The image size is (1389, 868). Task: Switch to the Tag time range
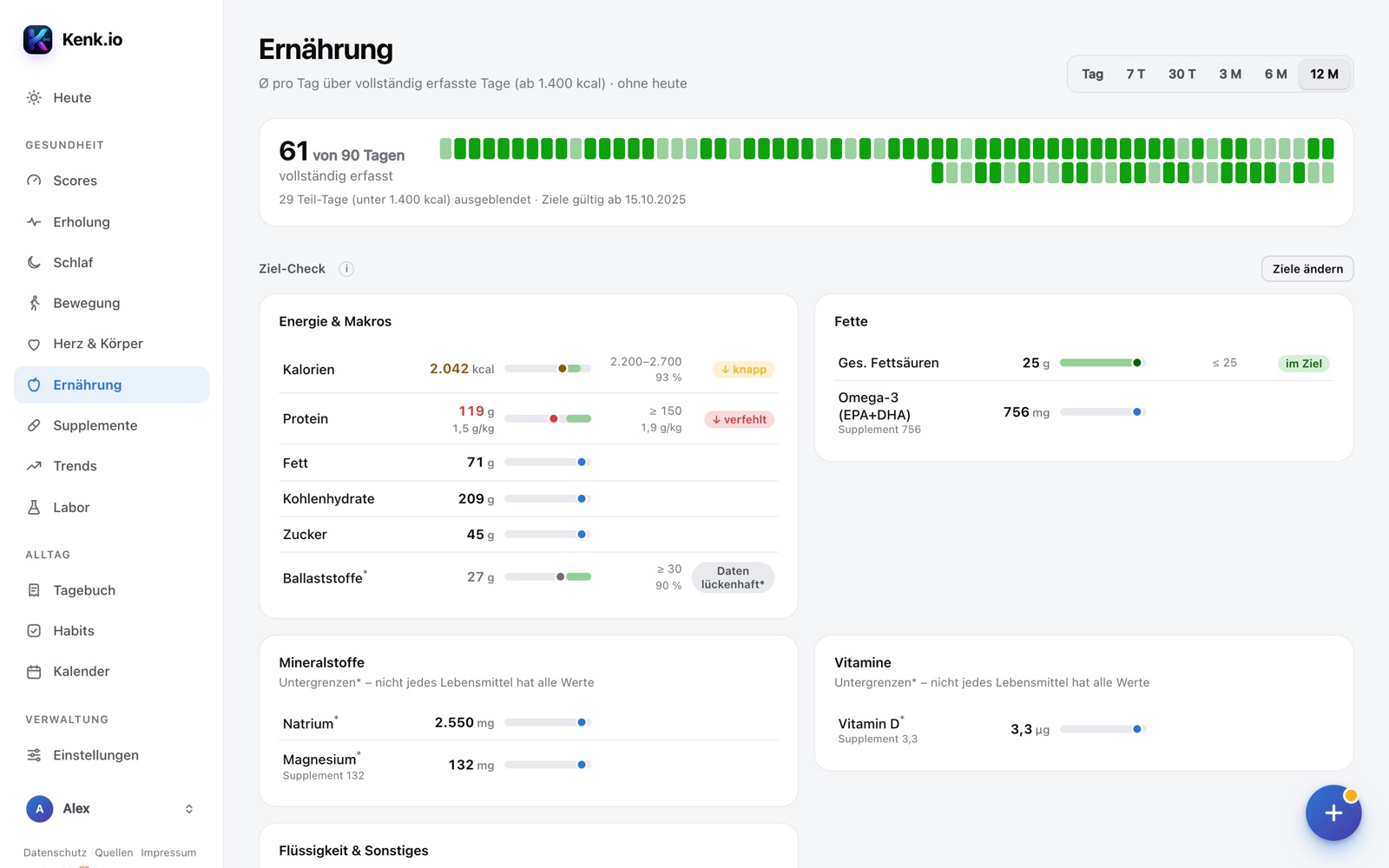pos(1092,75)
